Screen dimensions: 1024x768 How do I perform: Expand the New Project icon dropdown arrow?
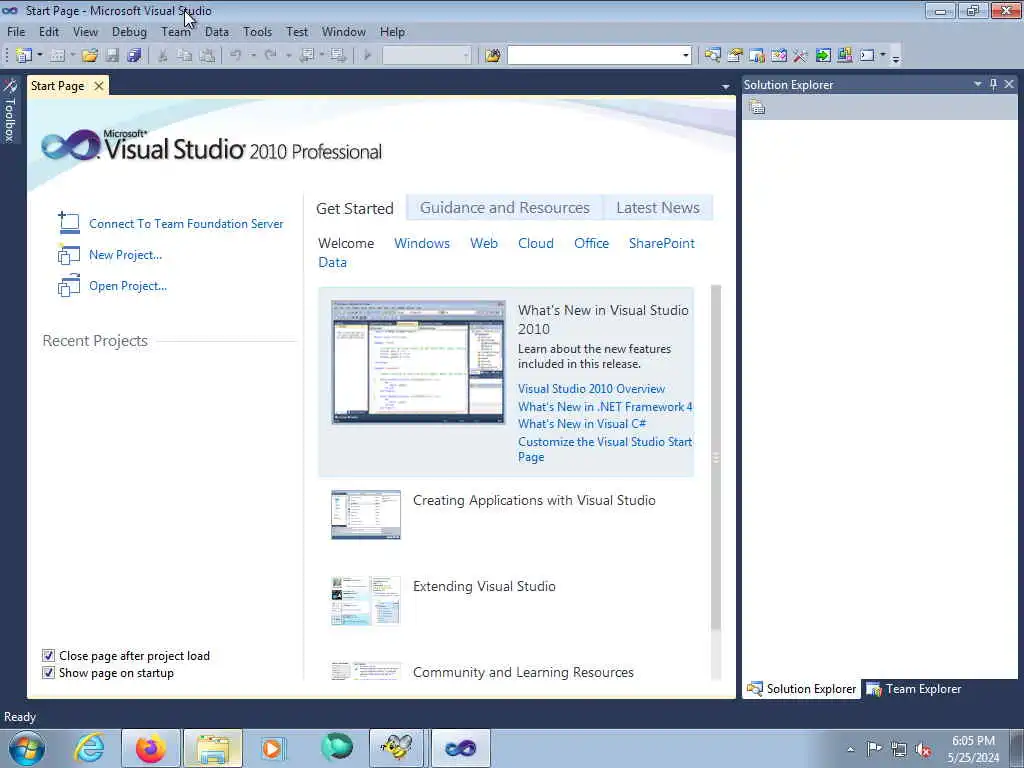(x=40, y=56)
